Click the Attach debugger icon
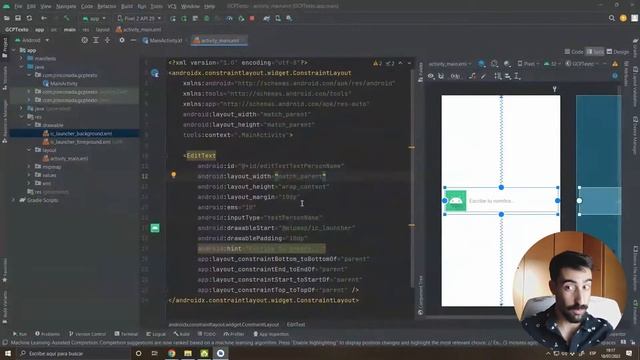Screen dimensions: 640x360 [x=241, y=18]
